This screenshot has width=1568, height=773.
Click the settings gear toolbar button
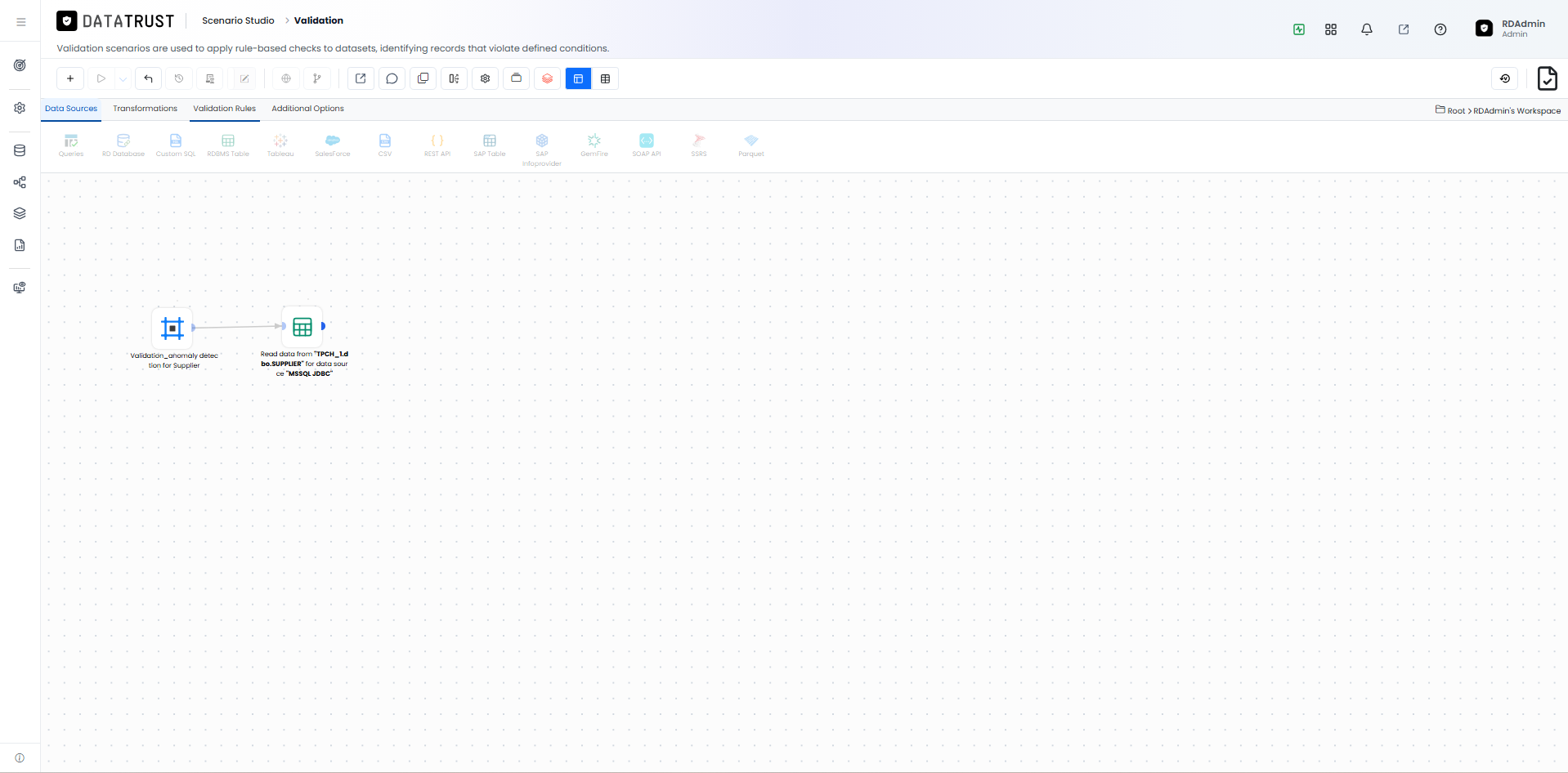point(486,78)
